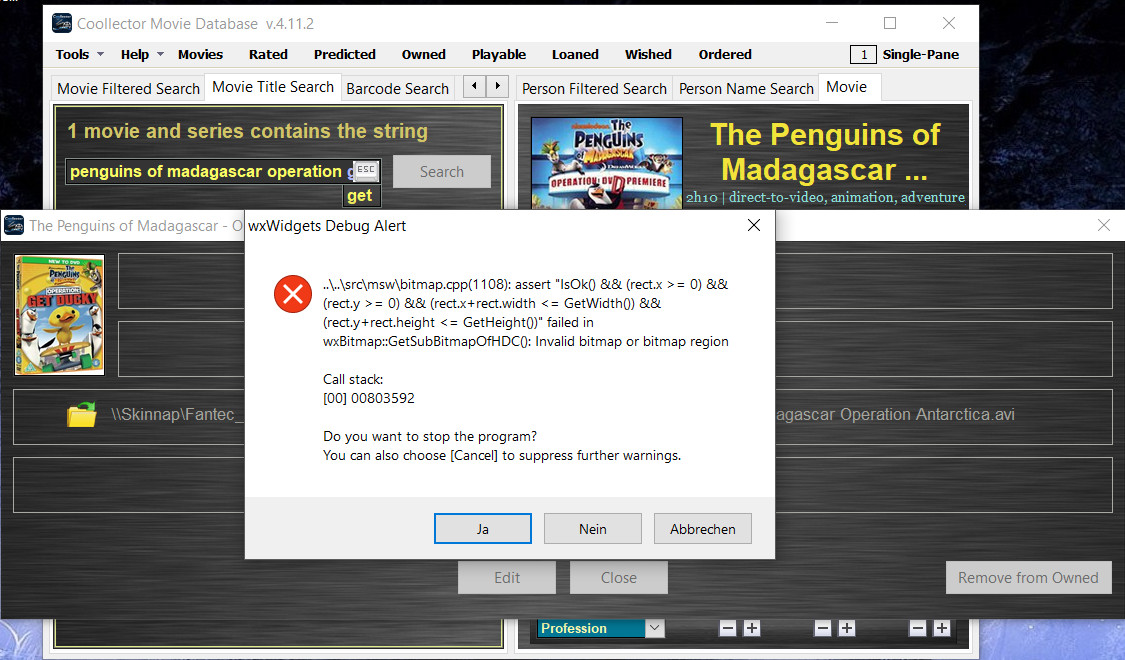Open the yellow folder icon beside the file path
This screenshot has height=660, width=1125.
[x=81, y=415]
